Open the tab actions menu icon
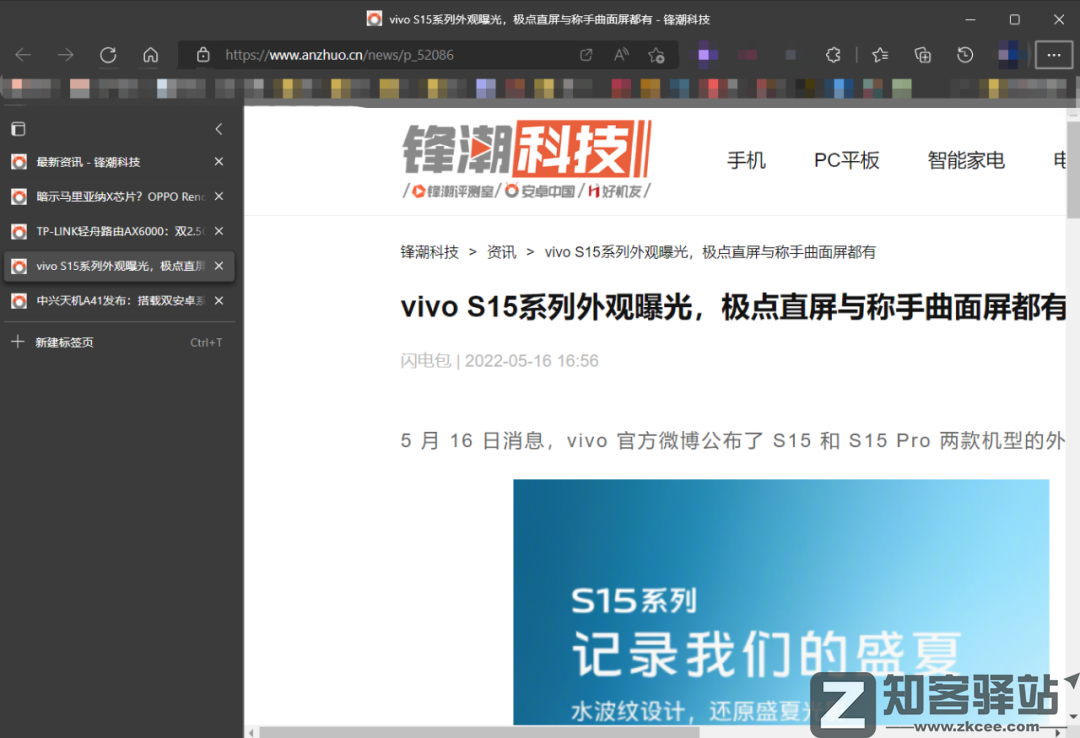 point(18,129)
